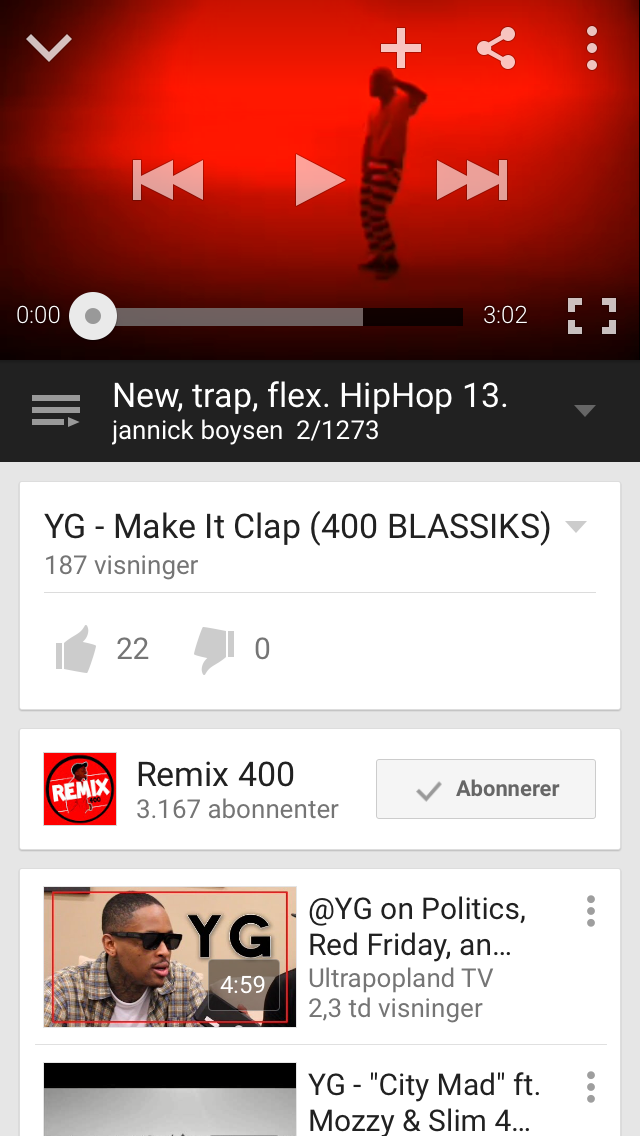This screenshot has width=640, height=1136.
Task: Click the seek bar scrubber handle
Action: pos(93,316)
